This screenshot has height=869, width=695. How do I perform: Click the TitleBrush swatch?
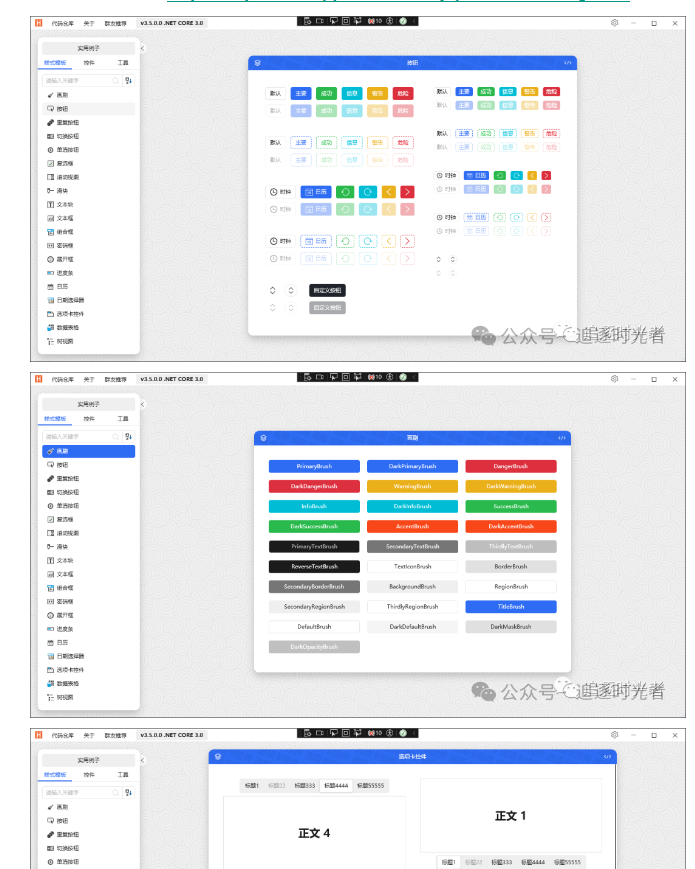(x=511, y=606)
